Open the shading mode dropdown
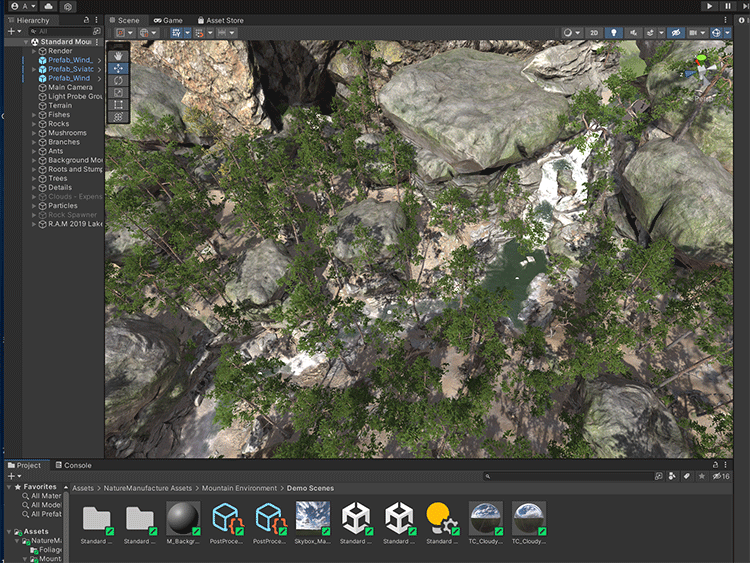Viewport: 750px width, 566px height. coord(571,33)
